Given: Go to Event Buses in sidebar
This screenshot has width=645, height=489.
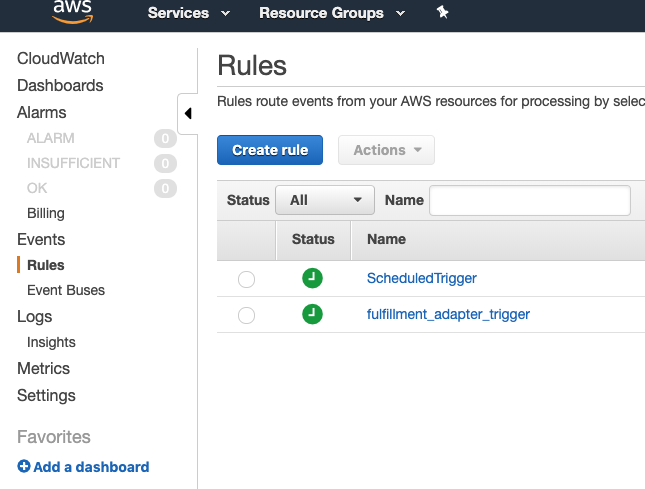Looking at the screenshot, I should pyautogui.click(x=66, y=290).
